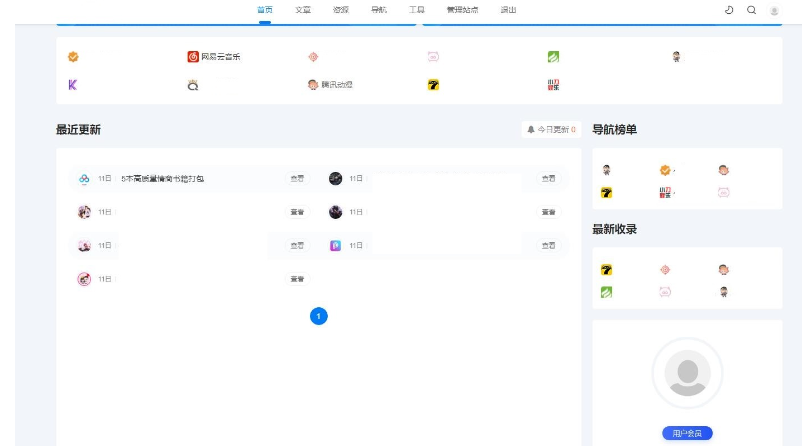The height and width of the screenshot is (446, 802).
Task: Open the 腾讯动漫 monkey link
Action: pyautogui.click(x=330, y=85)
